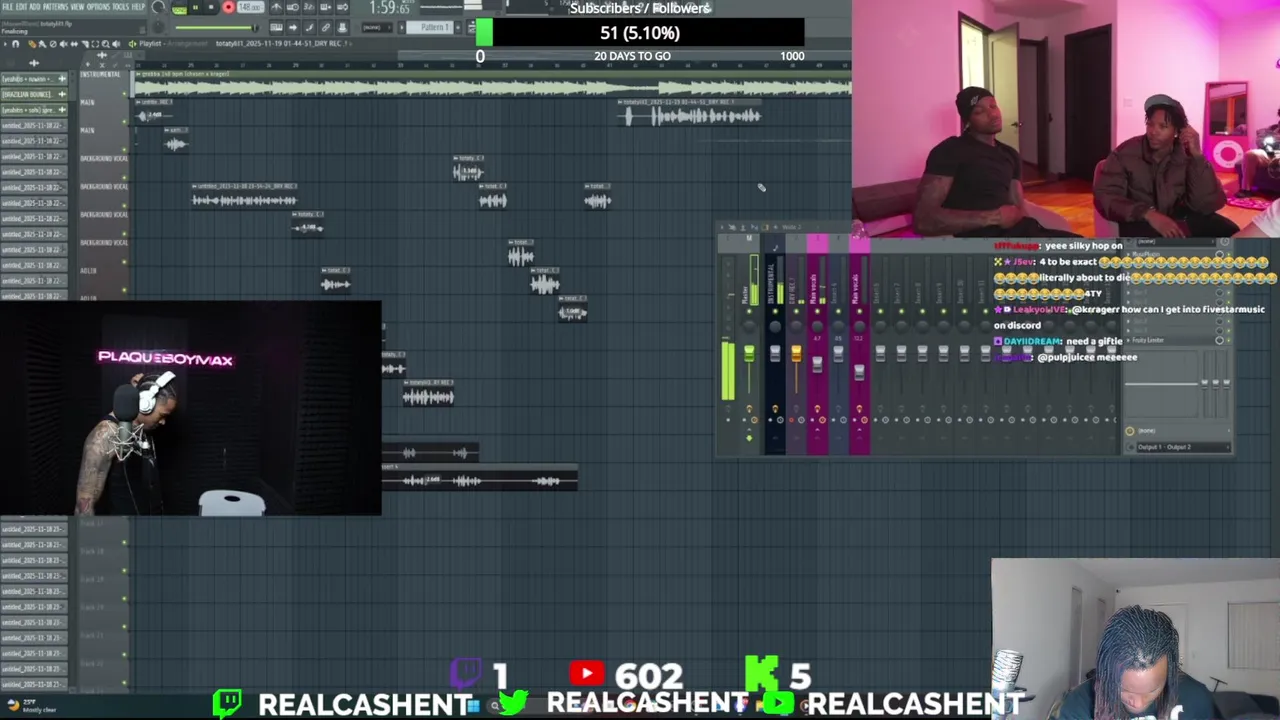Open the Pattern 1 selector

(x=430, y=27)
